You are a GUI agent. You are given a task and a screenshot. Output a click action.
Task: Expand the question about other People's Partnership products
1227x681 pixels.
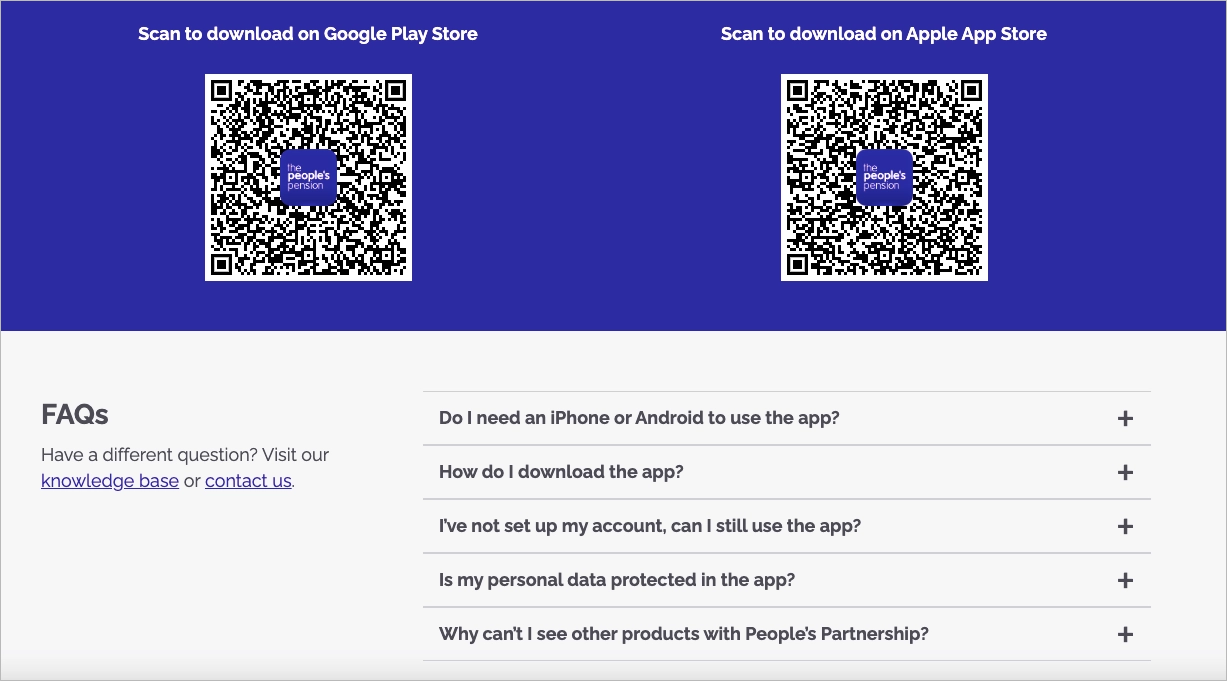pyautogui.click(x=683, y=634)
